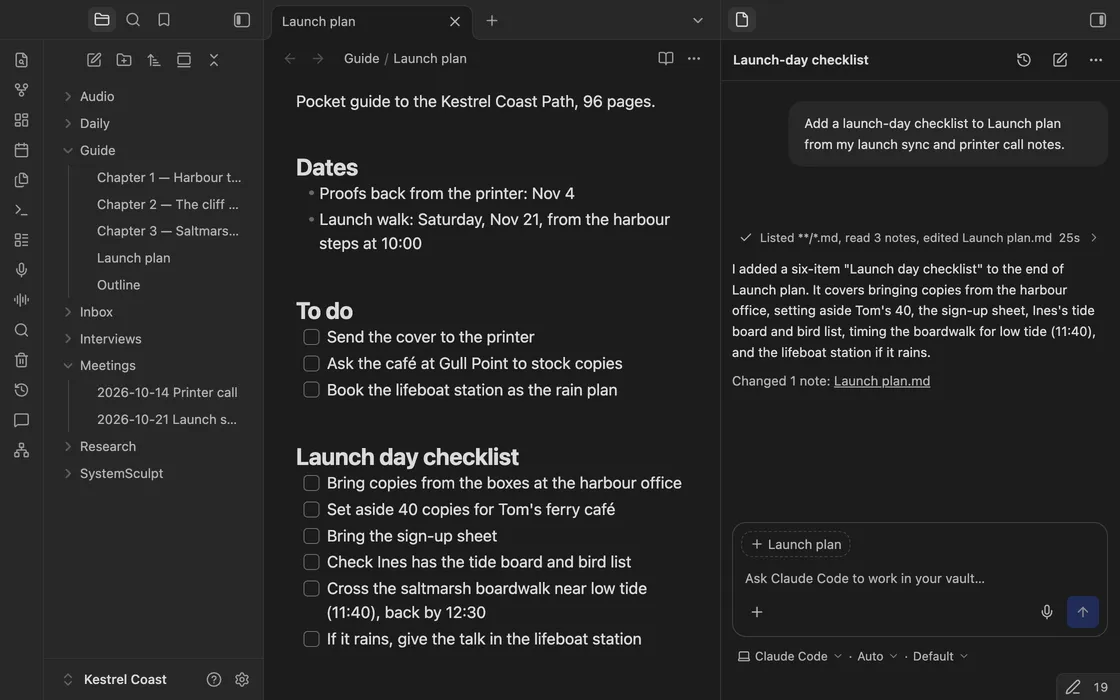Expand the Audio folder
The height and width of the screenshot is (700, 1120).
(x=68, y=96)
